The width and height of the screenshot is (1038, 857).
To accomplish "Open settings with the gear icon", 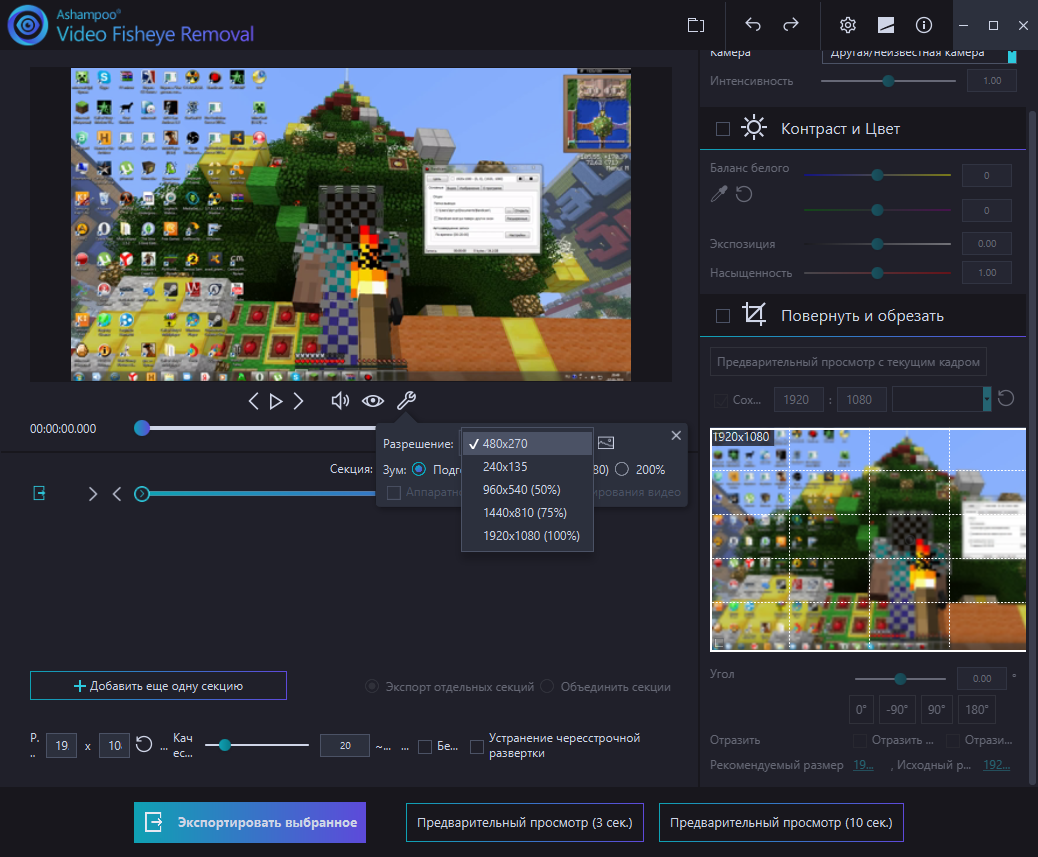I will 847,25.
